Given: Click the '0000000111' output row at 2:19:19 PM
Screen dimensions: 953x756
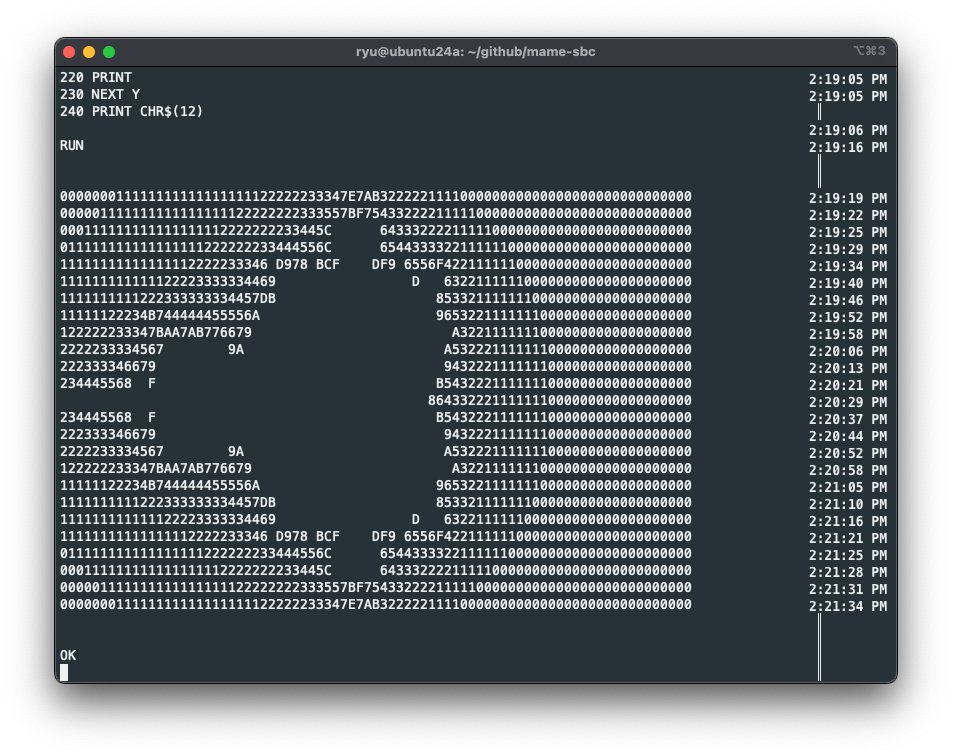Looking at the screenshot, I should (x=376, y=196).
